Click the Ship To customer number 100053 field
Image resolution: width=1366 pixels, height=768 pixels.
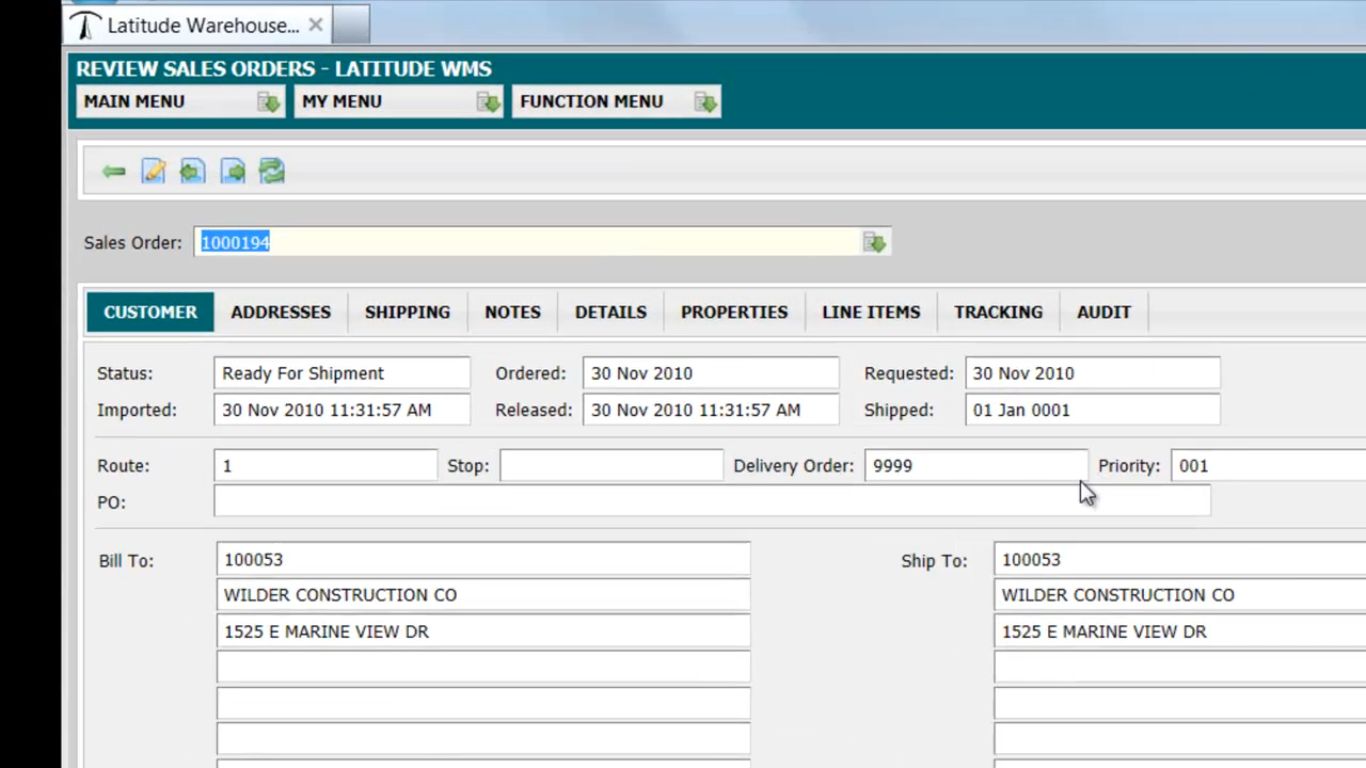(1180, 560)
